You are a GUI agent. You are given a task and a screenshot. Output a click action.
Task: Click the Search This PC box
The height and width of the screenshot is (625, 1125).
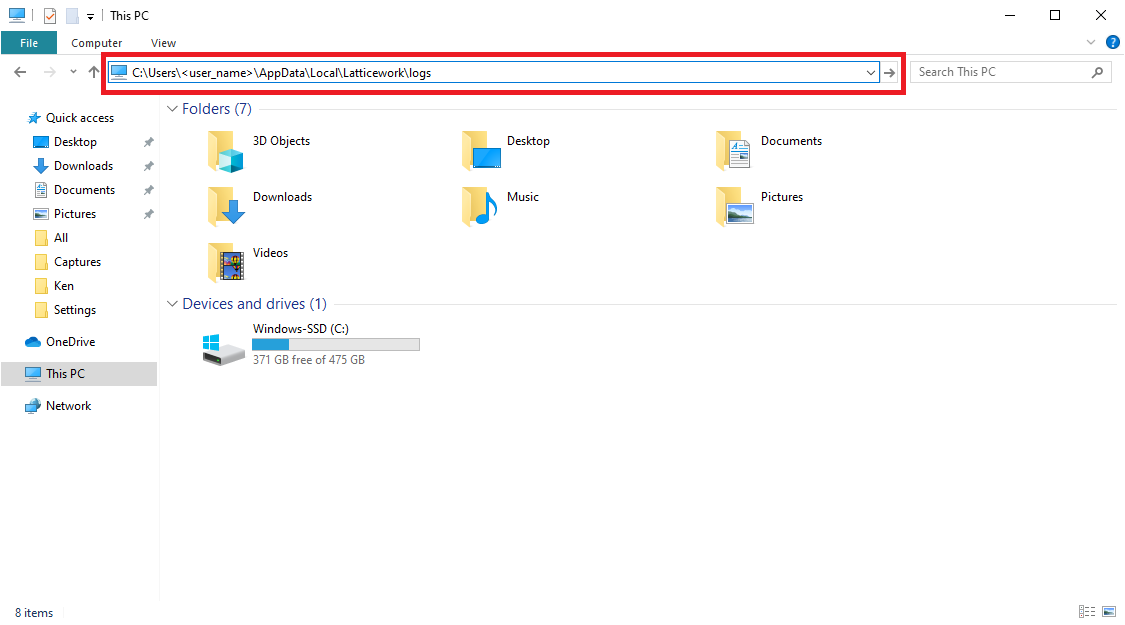point(1010,72)
